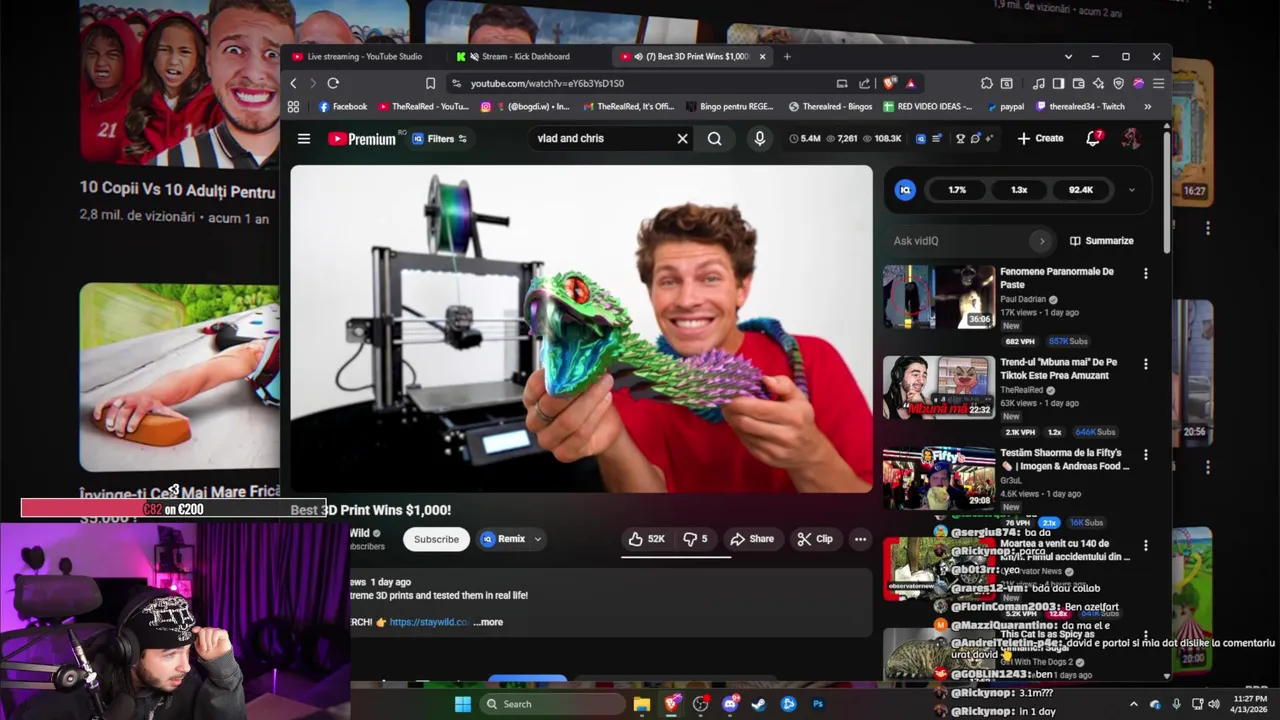Image resolution: width=1280 pixels, height=720 pixels.
Task: Go back in browser history
Action: click(293, 83)
